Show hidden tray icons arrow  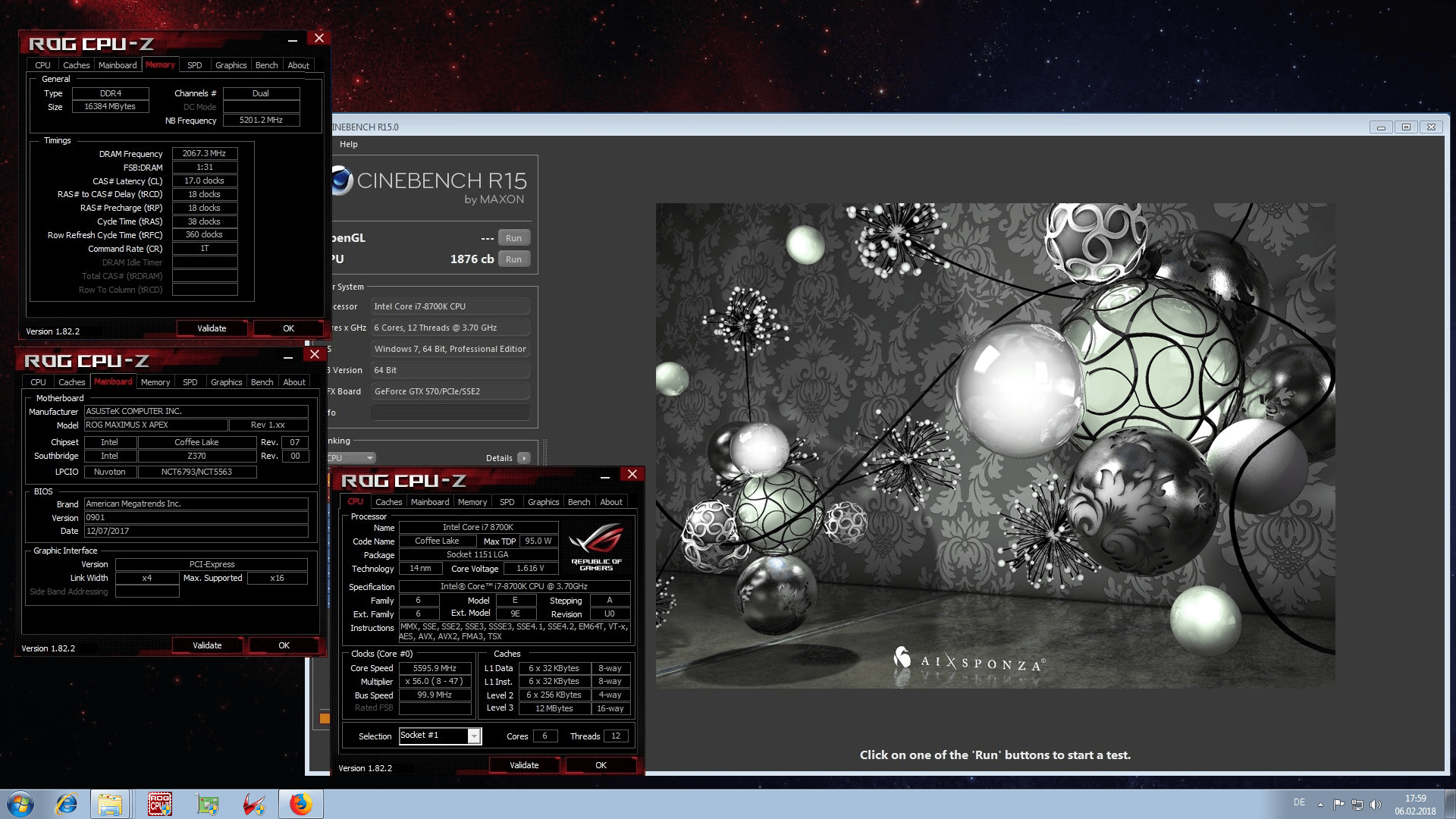pos(1320,804)
